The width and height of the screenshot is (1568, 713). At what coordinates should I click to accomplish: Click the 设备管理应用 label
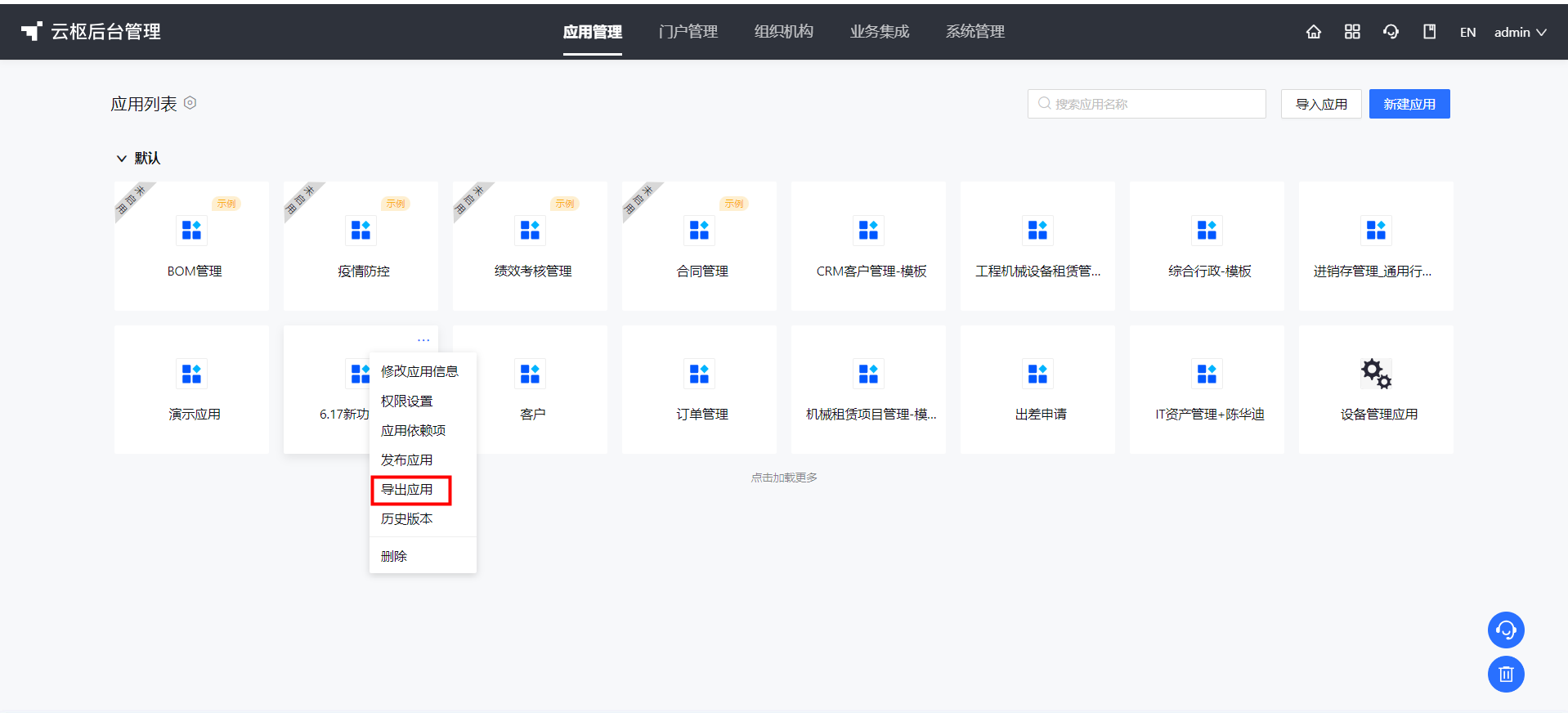click(1378, 415)
